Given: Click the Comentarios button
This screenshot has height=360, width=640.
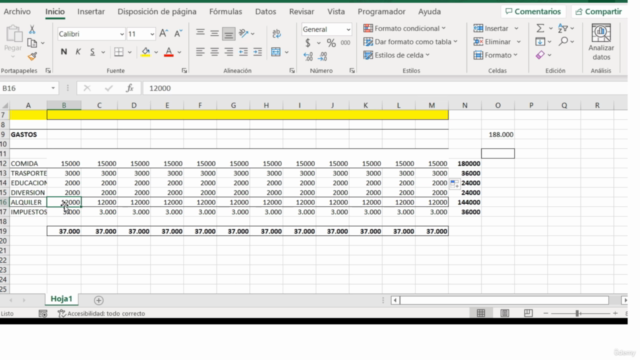Looking at the screenshot, I should (533, 11).
